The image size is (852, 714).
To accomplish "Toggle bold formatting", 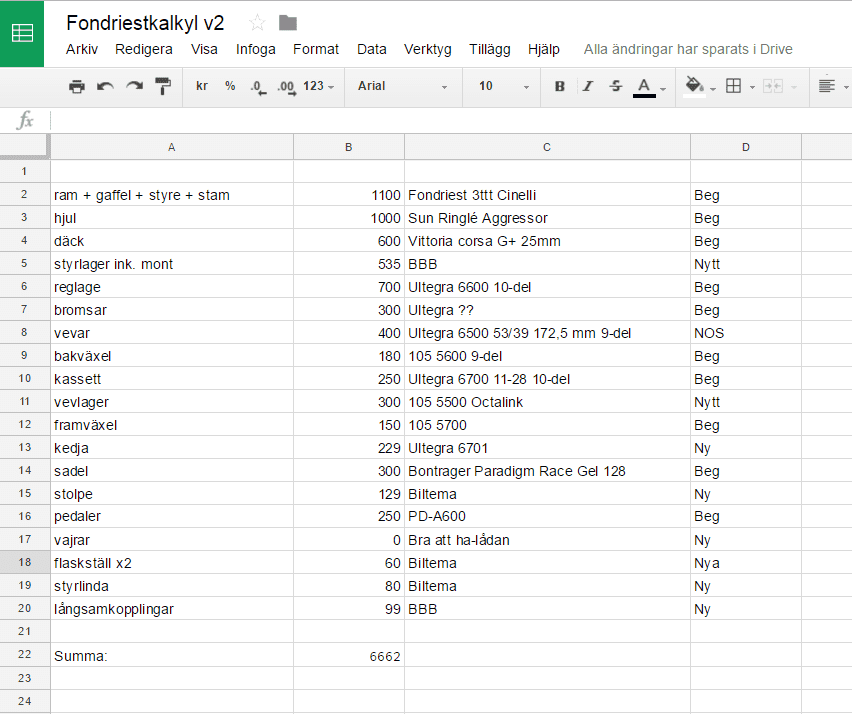I will 560,86.
